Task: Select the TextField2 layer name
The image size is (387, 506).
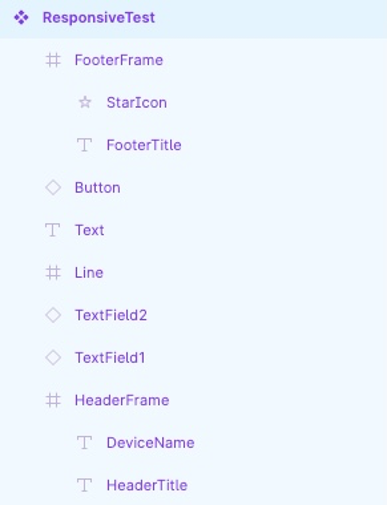Action: [111, 315]
